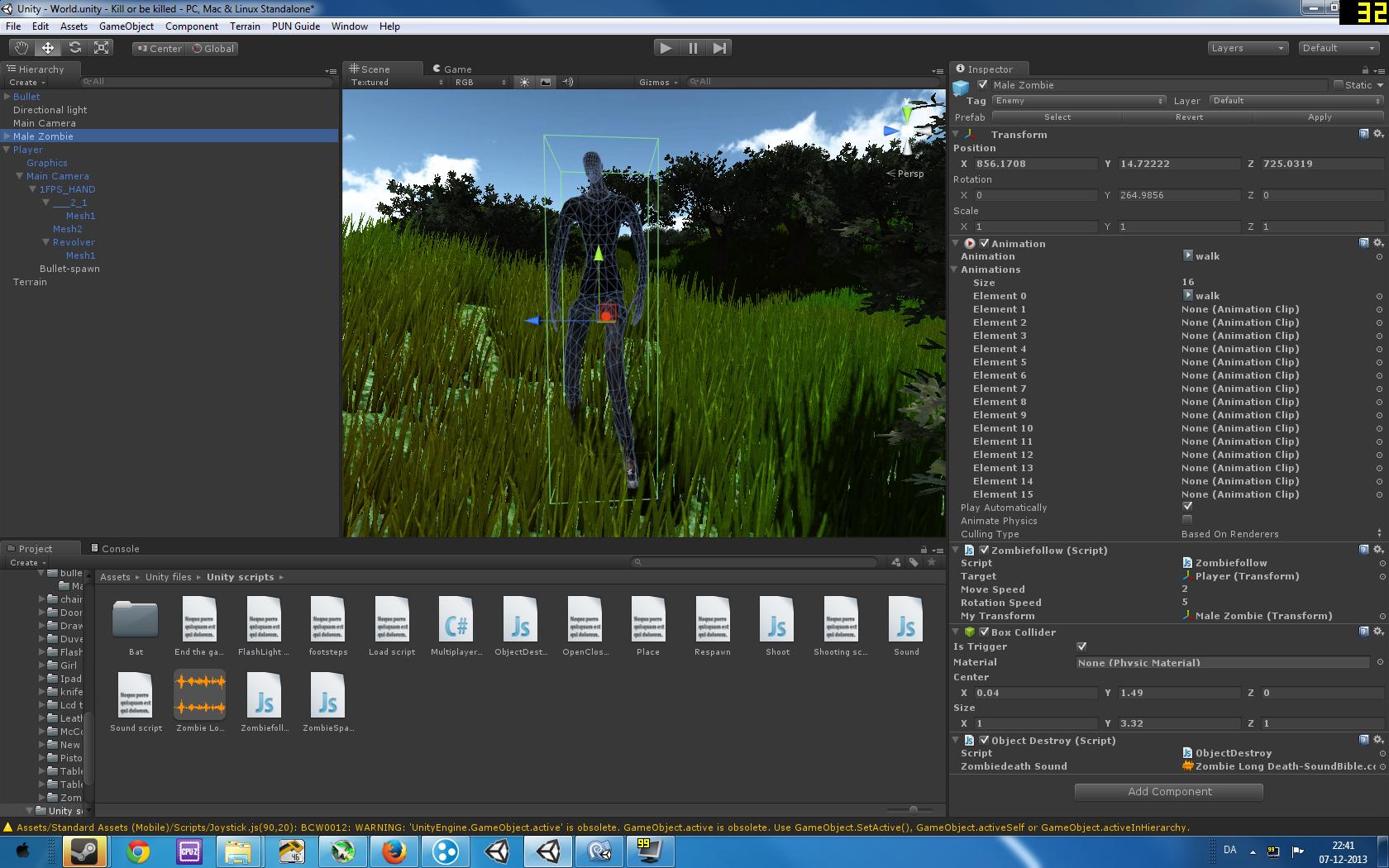Open the Layer Default dropdown

(1296, 101)
